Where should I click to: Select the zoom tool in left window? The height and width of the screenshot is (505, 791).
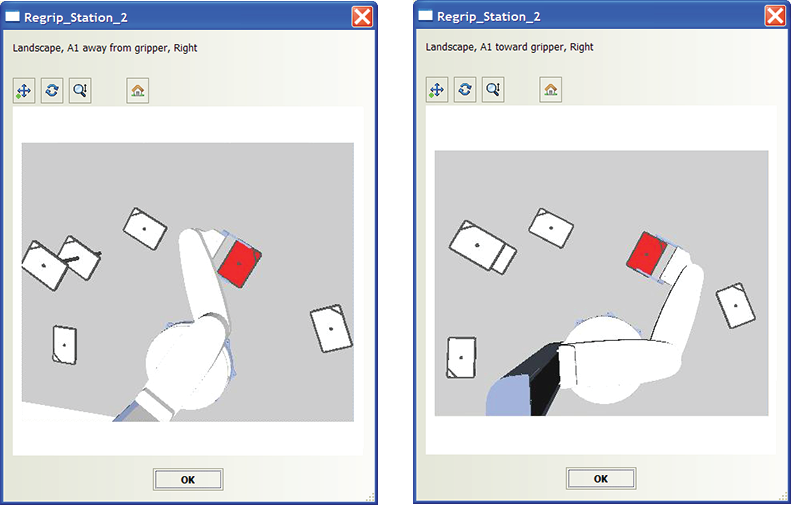click(80, 91)
